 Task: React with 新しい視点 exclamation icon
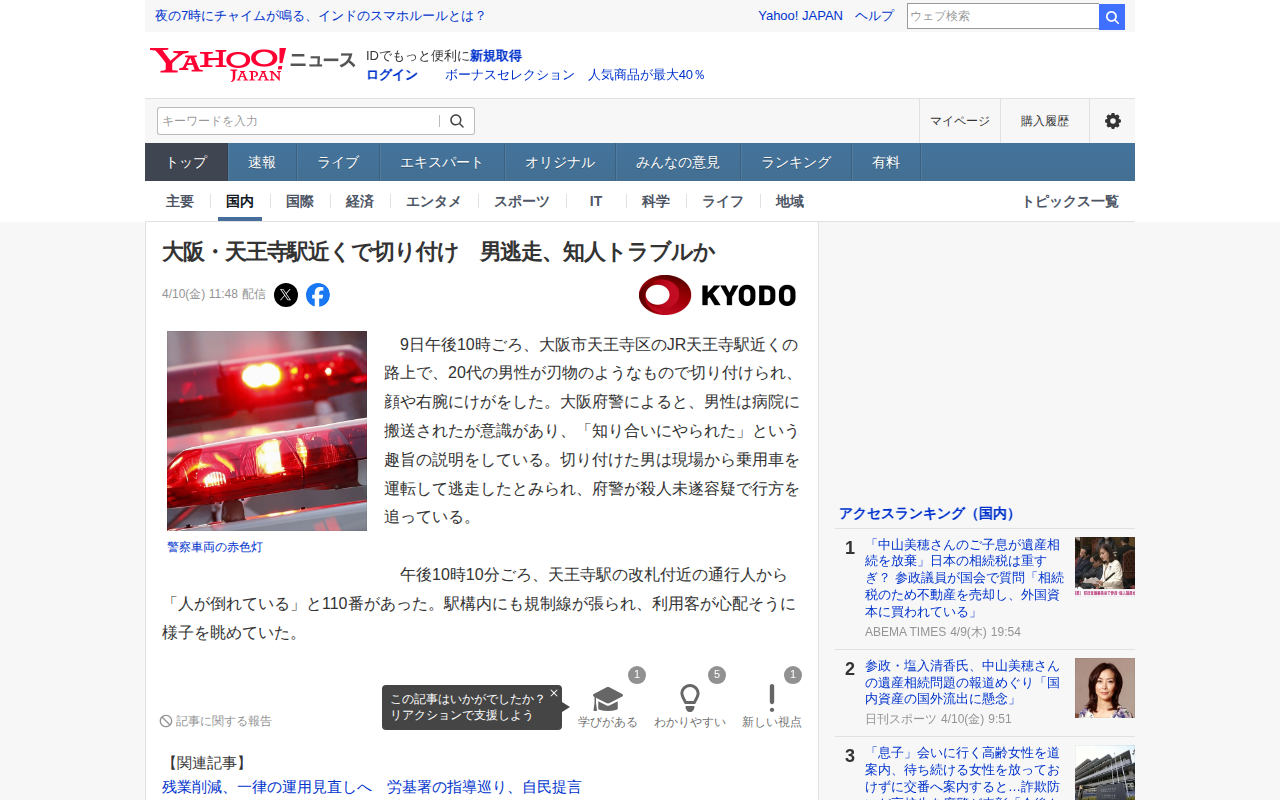[772, 699]
